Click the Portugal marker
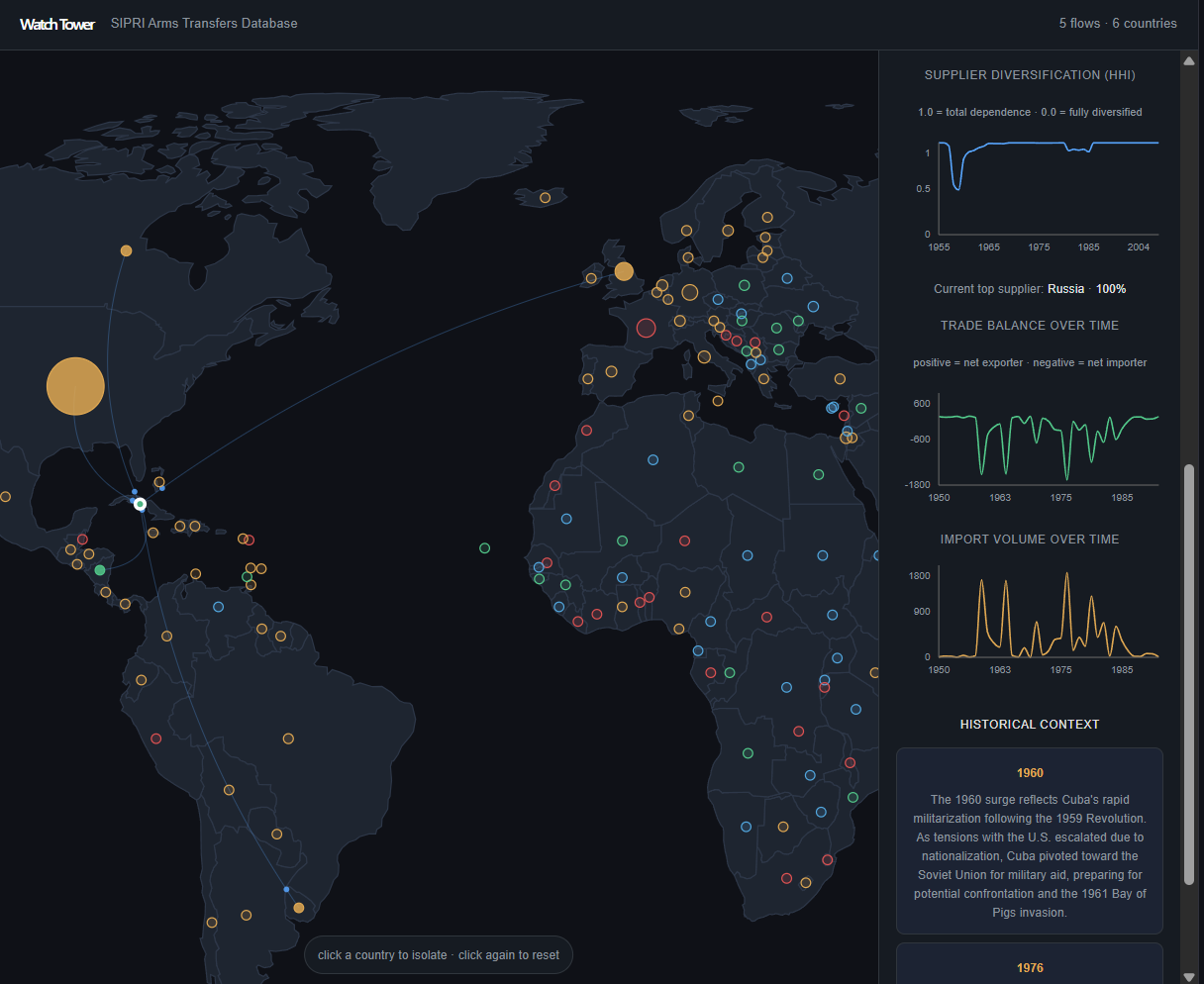Screen dimensions: 1204x984 coord(588,379)
